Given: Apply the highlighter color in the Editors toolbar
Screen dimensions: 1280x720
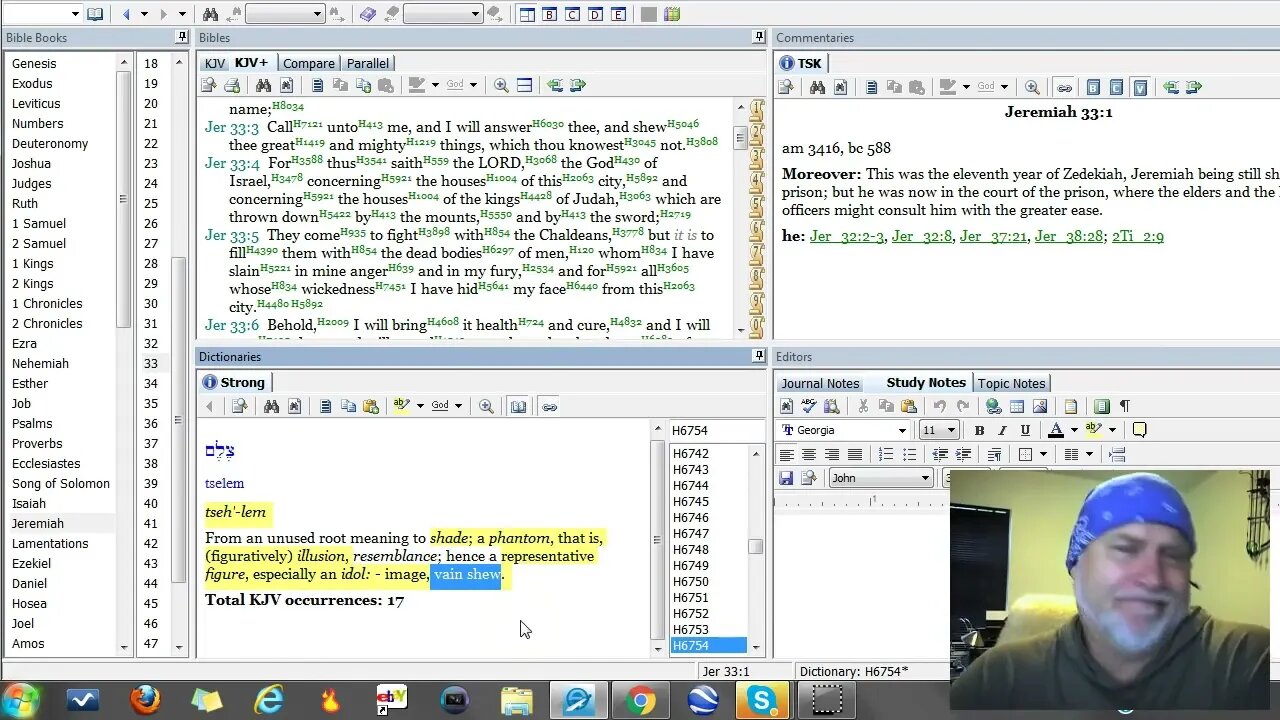Looking at the screenshot, I should click(x=1093, y=430).
